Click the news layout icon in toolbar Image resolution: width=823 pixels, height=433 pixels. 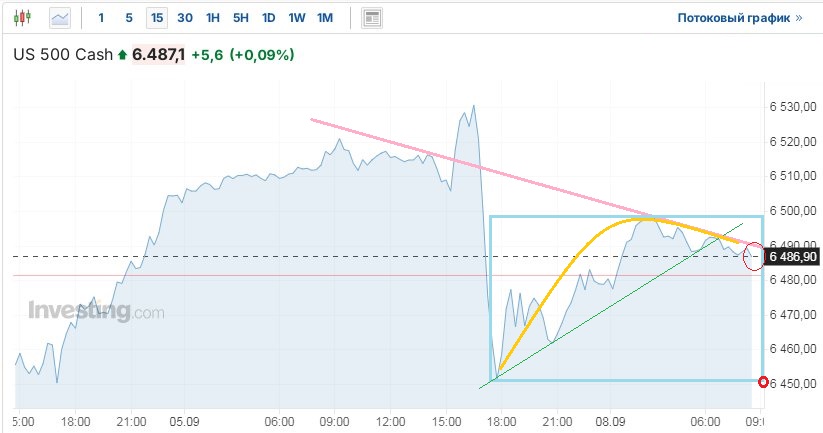point(372,18)
